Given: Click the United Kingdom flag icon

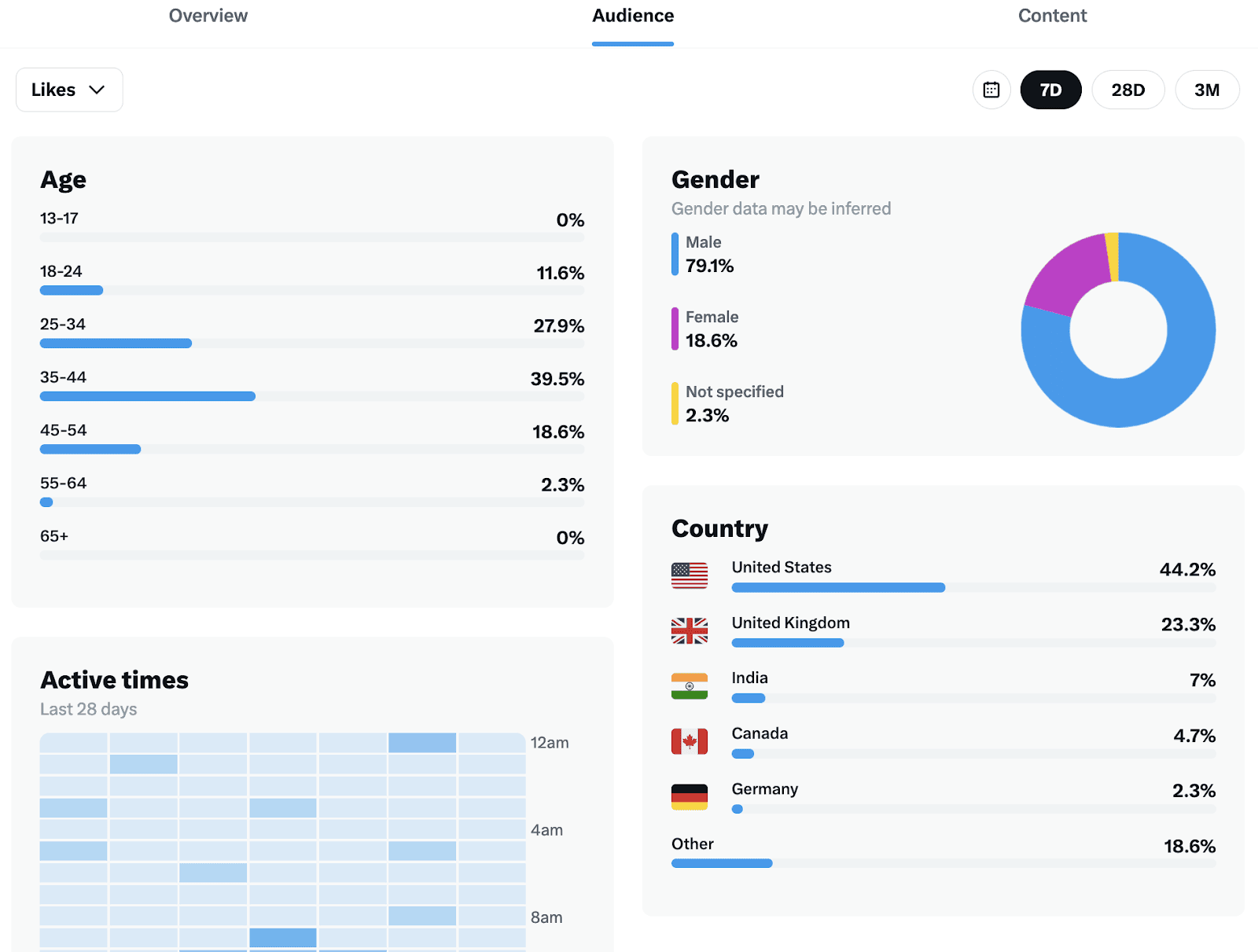Looking at the screenshot, I should pyautogui.click(x=690, y=630).
